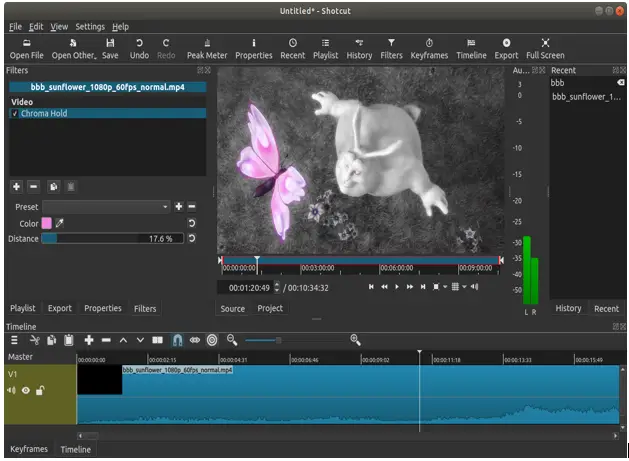
Task: Uncheck the Chroma Hold filter checkbox
Action: pyautogui.click(x=15, y=114)
